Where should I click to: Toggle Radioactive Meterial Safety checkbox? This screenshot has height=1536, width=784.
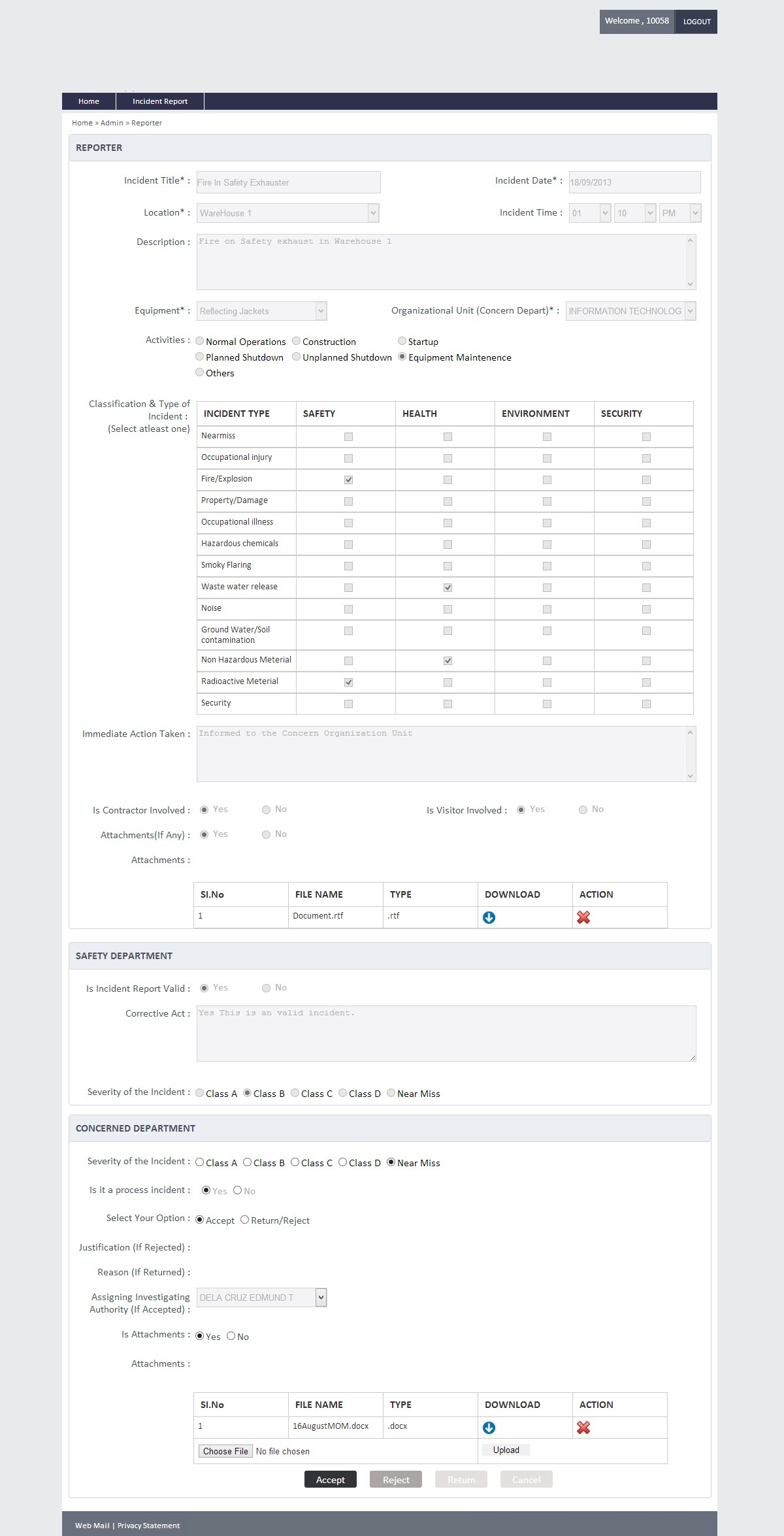pos(348,682)
